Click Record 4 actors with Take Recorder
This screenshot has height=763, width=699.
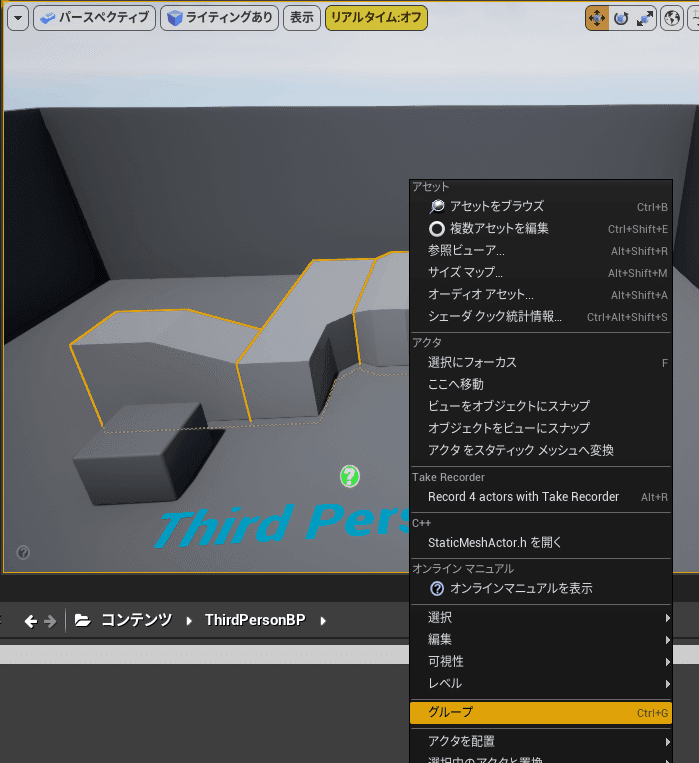541,497
